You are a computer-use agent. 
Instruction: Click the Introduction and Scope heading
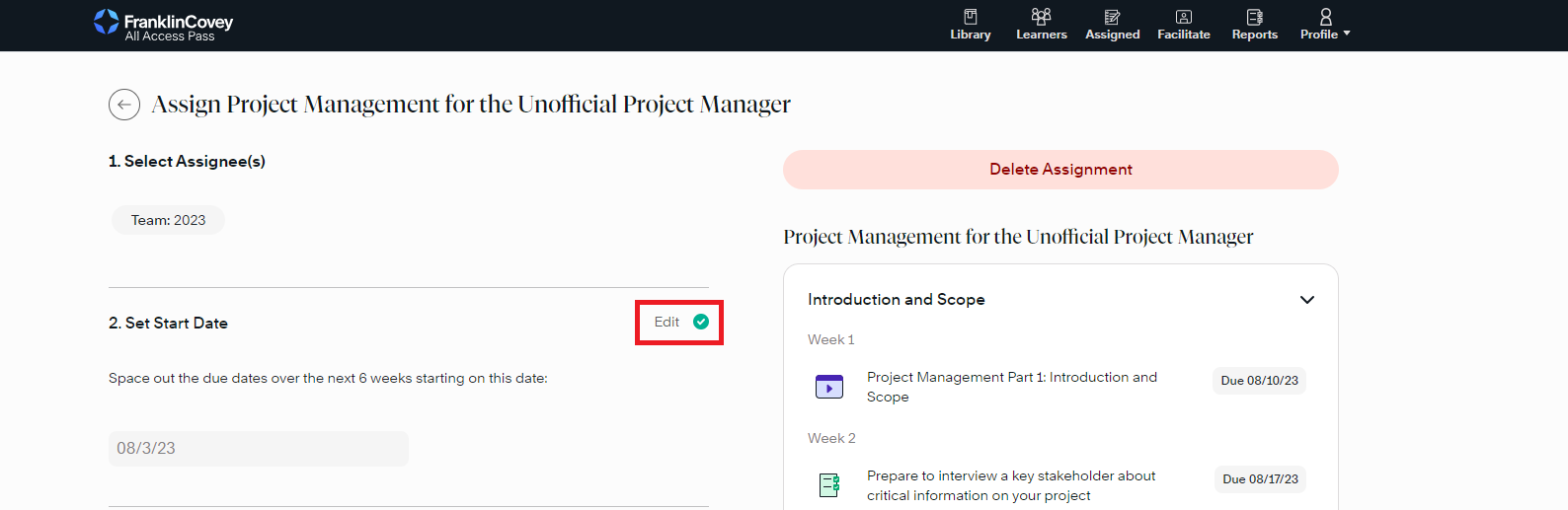click(x=896, y=300)
